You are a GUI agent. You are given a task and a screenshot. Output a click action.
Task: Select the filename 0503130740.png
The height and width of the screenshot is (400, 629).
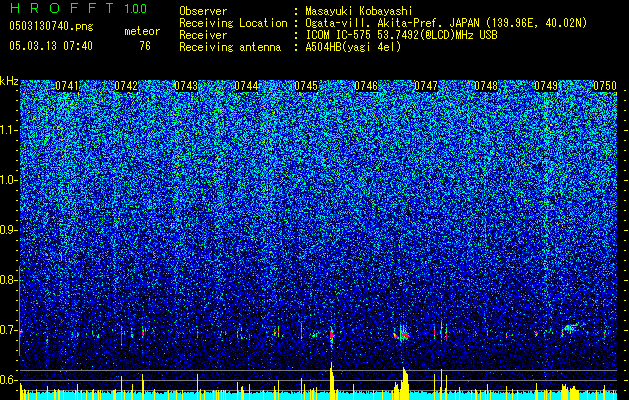(51, 26)
